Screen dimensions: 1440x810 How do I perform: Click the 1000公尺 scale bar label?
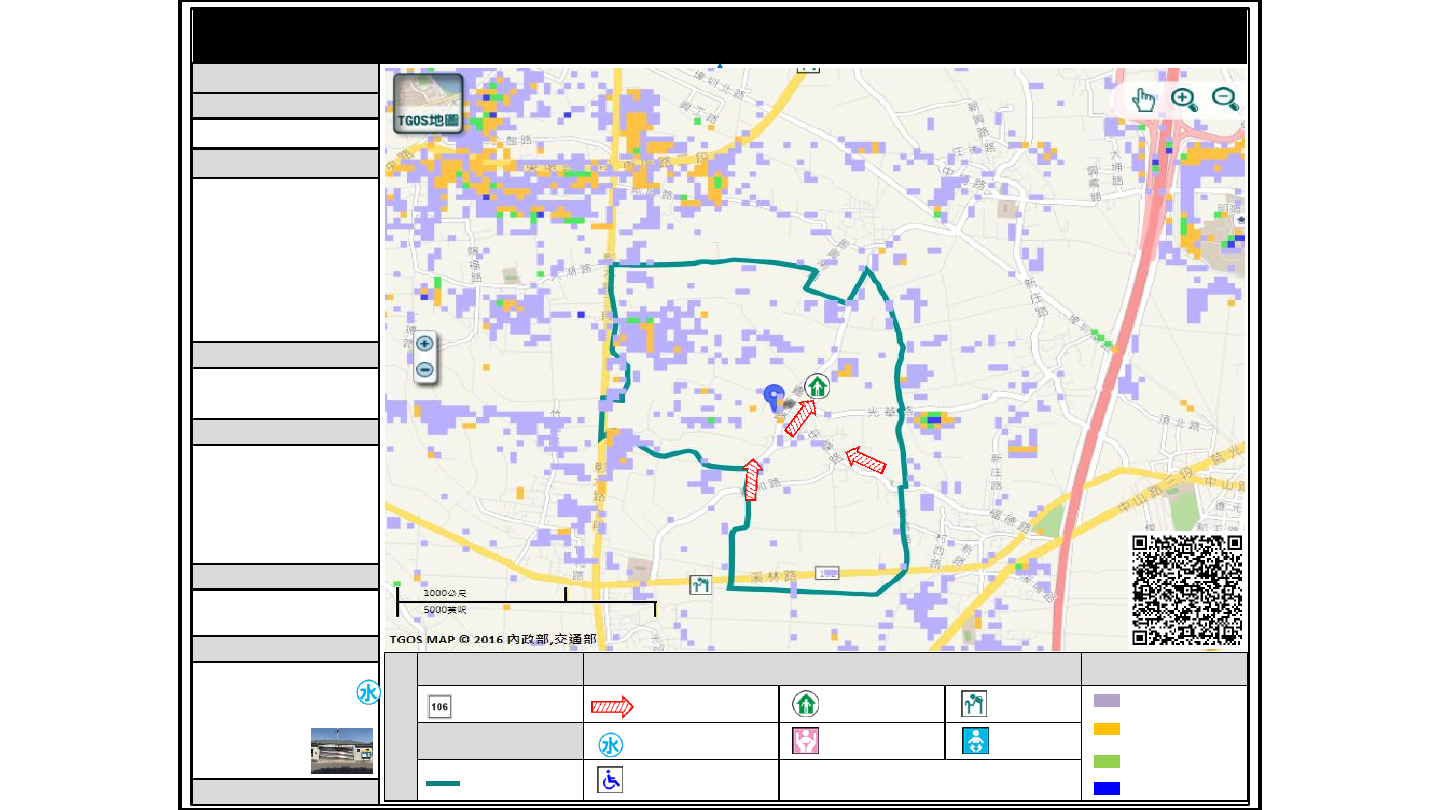pos(445,593)
